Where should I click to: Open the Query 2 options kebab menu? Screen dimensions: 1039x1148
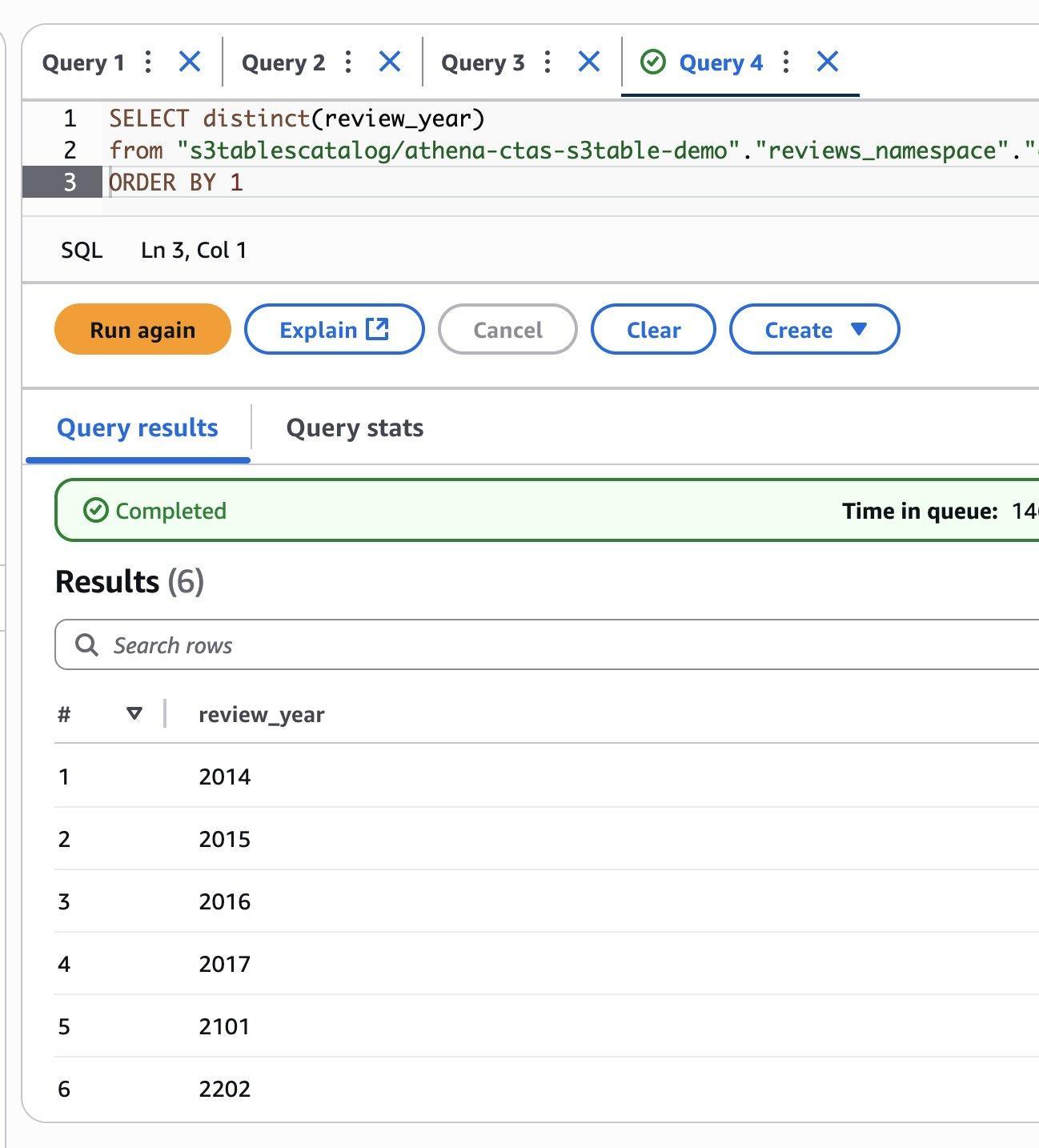[347, 61]
